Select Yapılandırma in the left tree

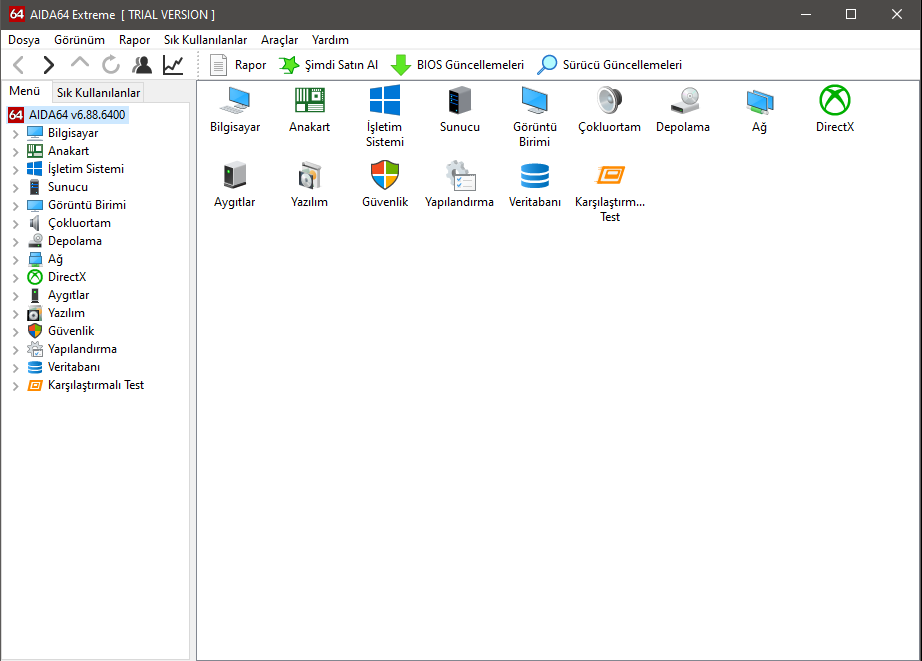pos(82,349)
